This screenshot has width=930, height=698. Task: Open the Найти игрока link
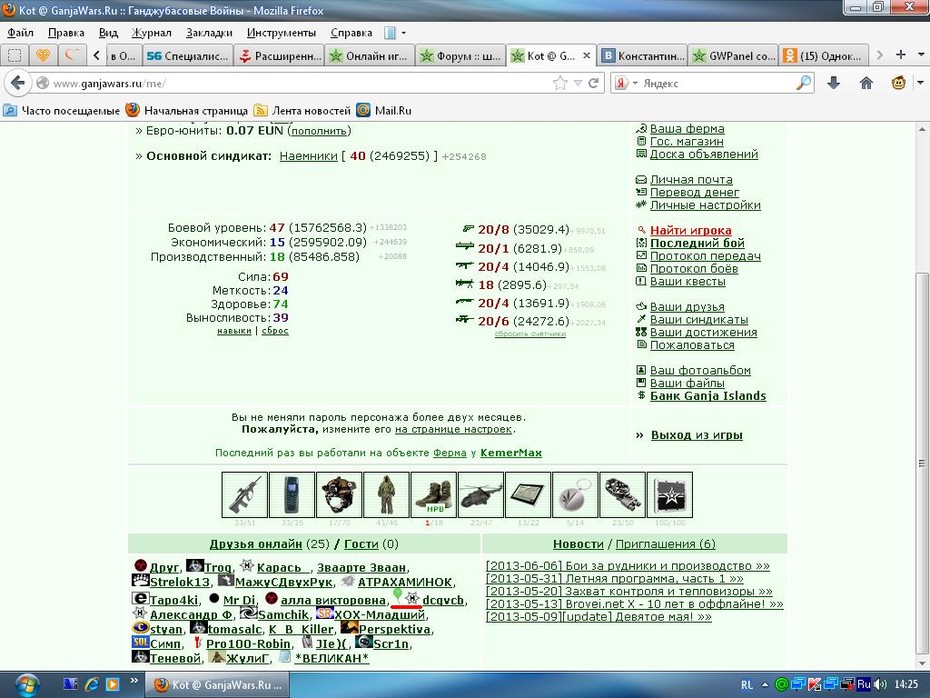coord(690,230)
